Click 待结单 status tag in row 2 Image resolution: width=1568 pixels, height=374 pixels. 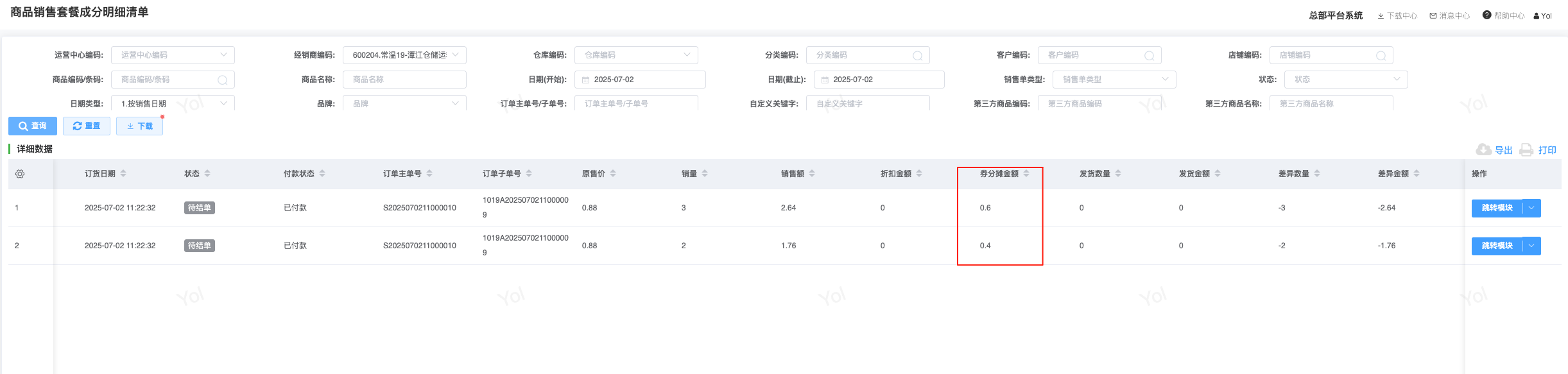click(x=200, y=246)
